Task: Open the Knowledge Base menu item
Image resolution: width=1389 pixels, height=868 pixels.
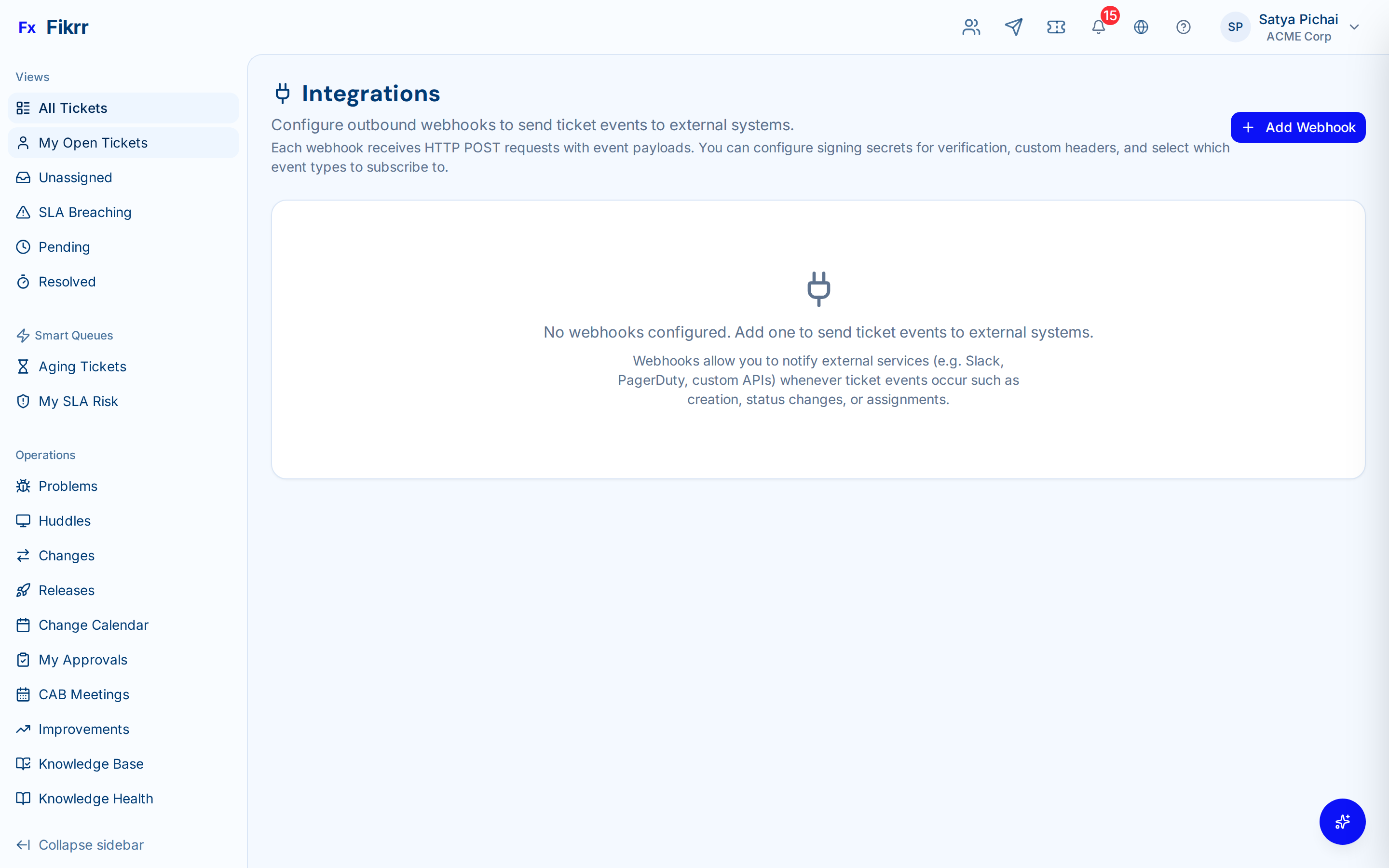Action: point(91,763)
